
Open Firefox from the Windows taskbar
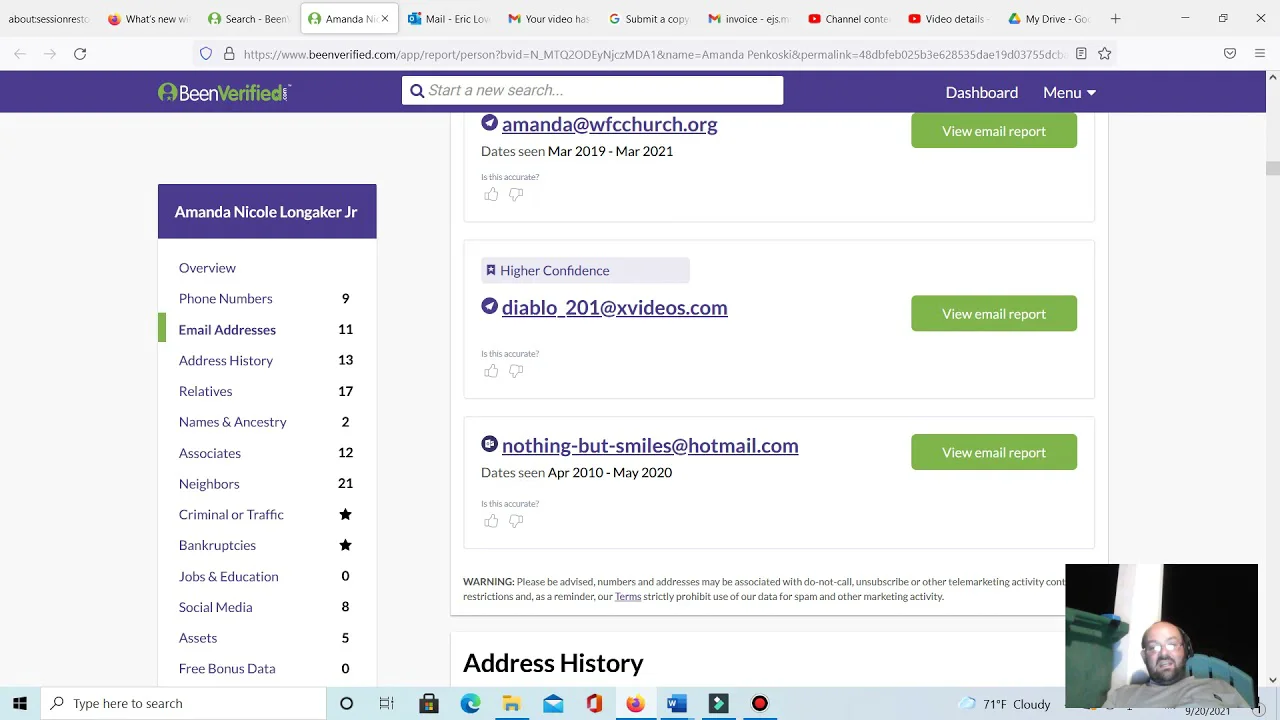[635, 704]
